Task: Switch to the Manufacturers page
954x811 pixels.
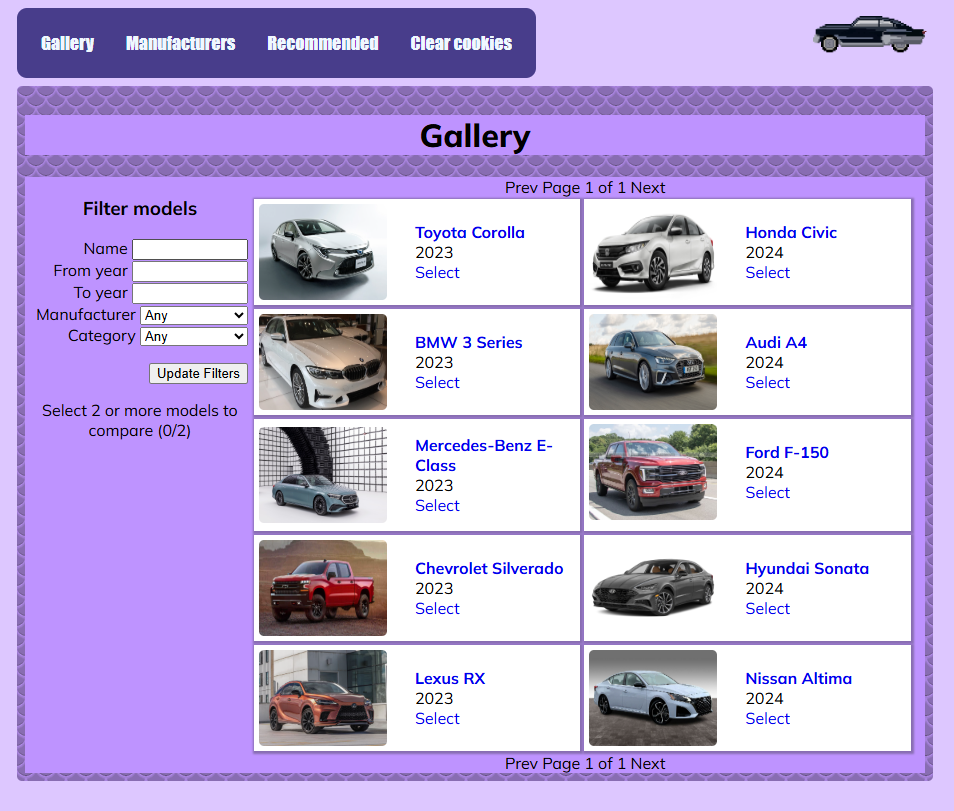Action: click(180, 43)
